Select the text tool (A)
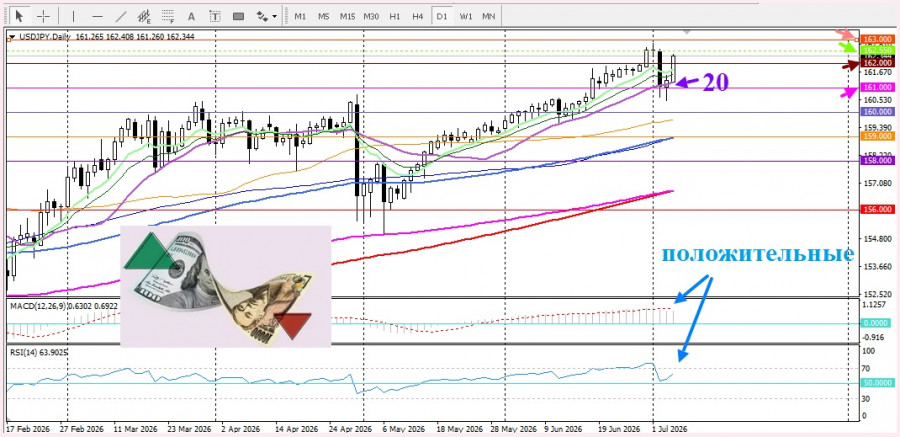Image resolution: width=900 pixels, height=437 pixels. click(x=191, y=16)
